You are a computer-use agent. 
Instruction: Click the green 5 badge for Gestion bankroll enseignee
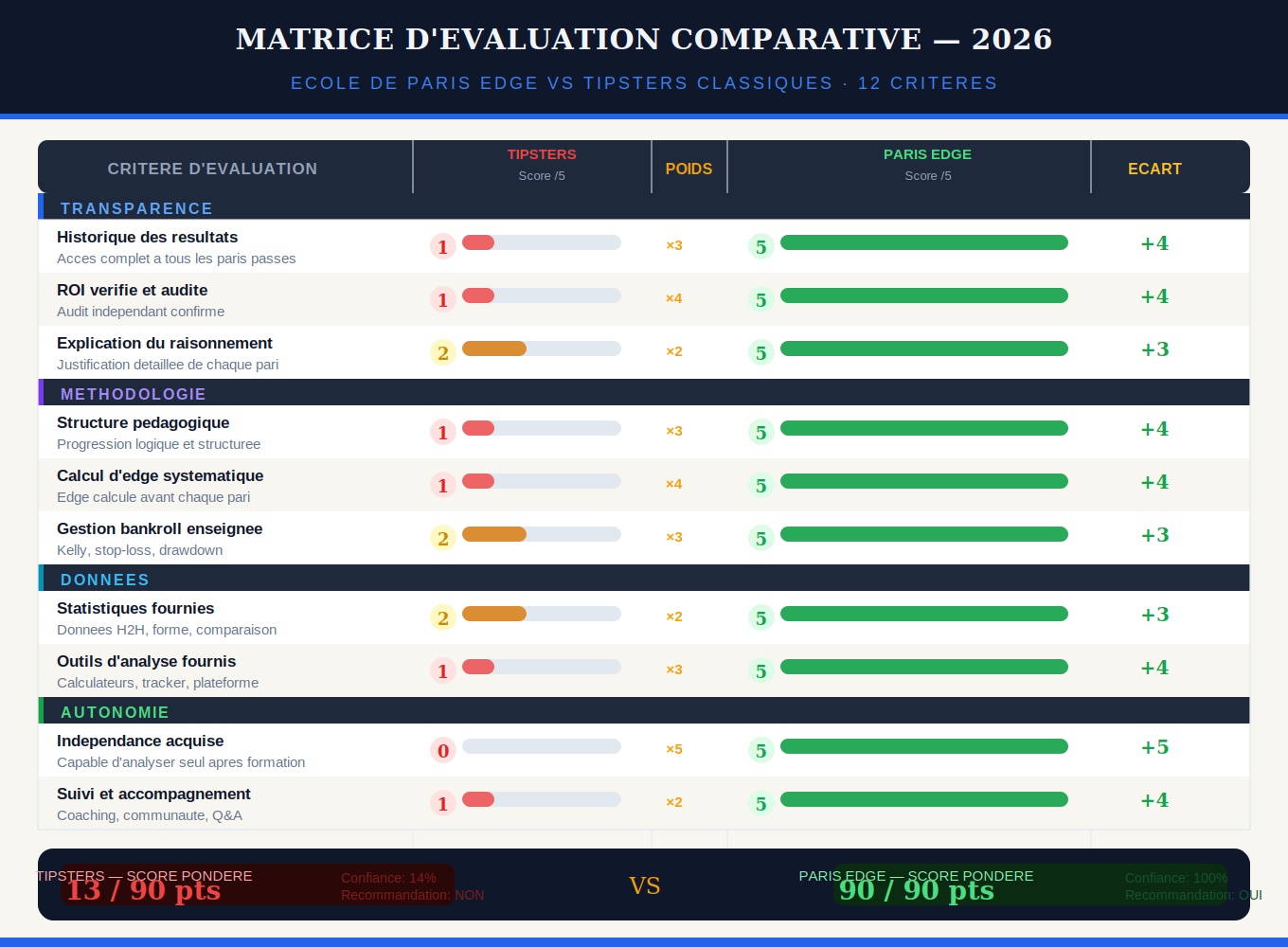point(761,538)
